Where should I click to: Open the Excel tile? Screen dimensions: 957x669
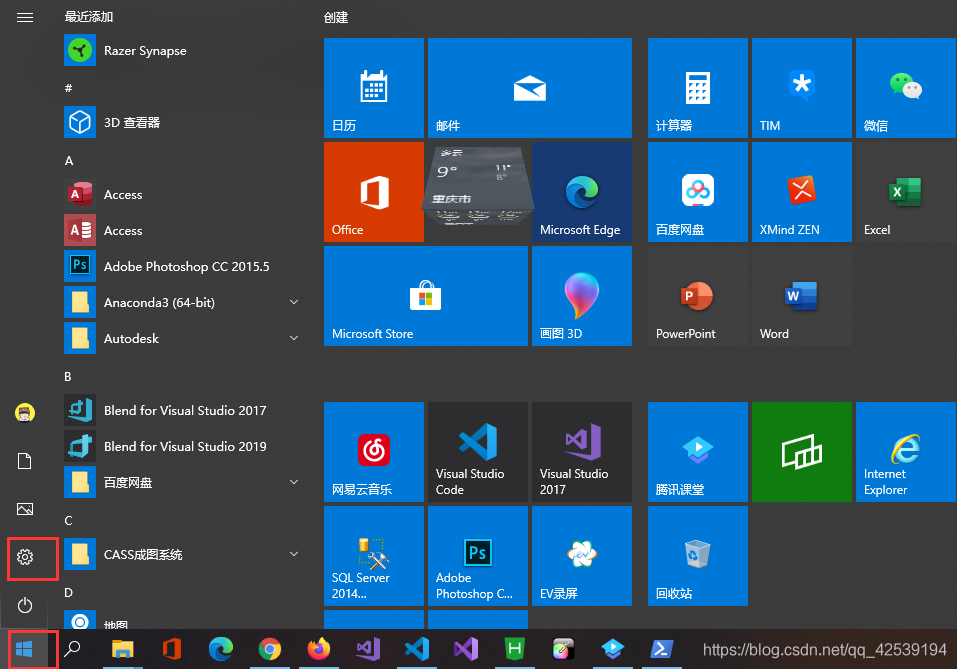pos(906,192)
